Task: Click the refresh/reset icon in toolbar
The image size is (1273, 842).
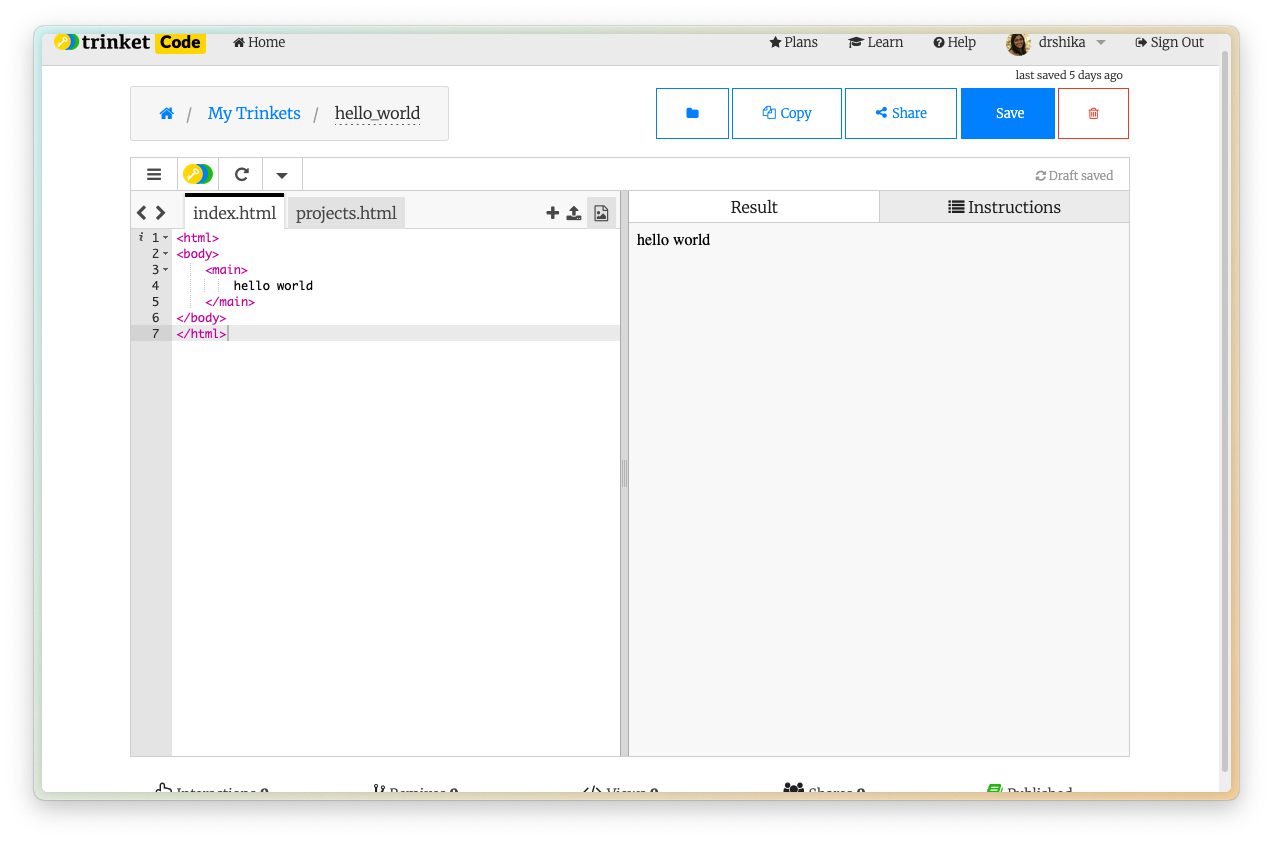Action: 241,174
